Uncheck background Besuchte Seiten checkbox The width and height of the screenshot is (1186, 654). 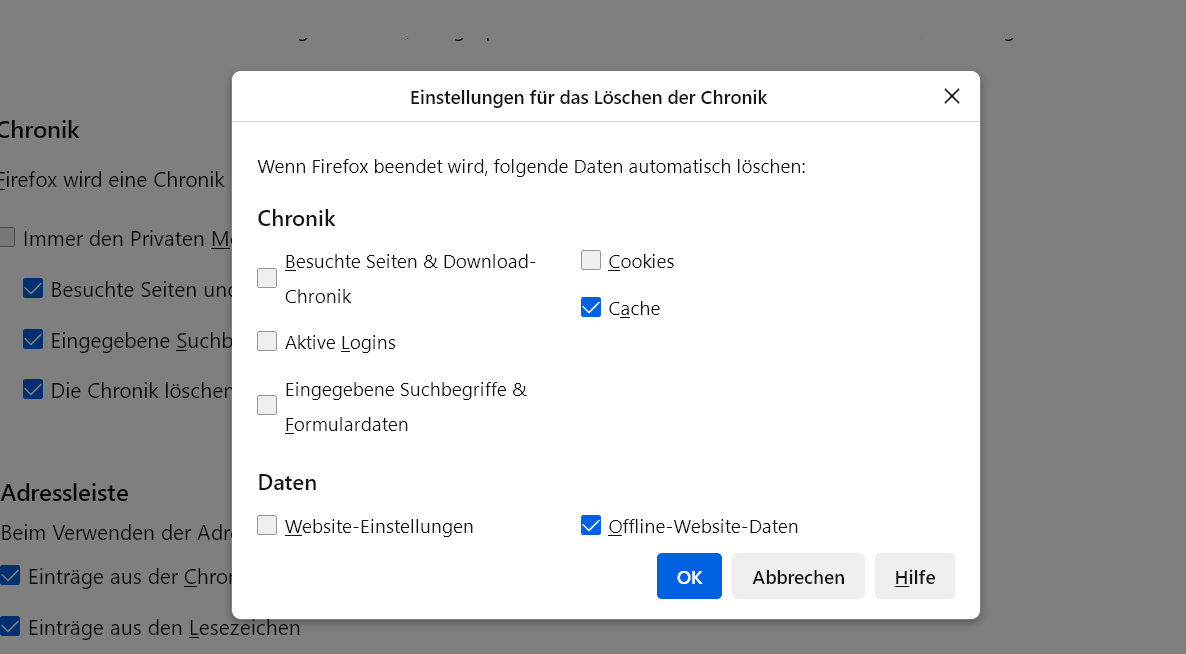pyautogui.click(x=33, y=289)
